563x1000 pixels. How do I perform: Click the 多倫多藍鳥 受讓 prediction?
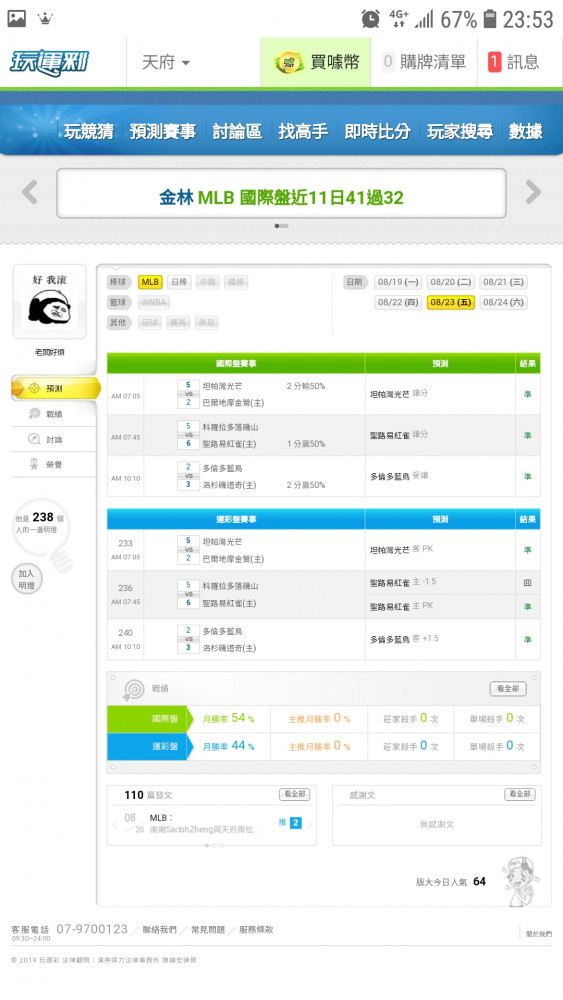[x=399, y=476]
